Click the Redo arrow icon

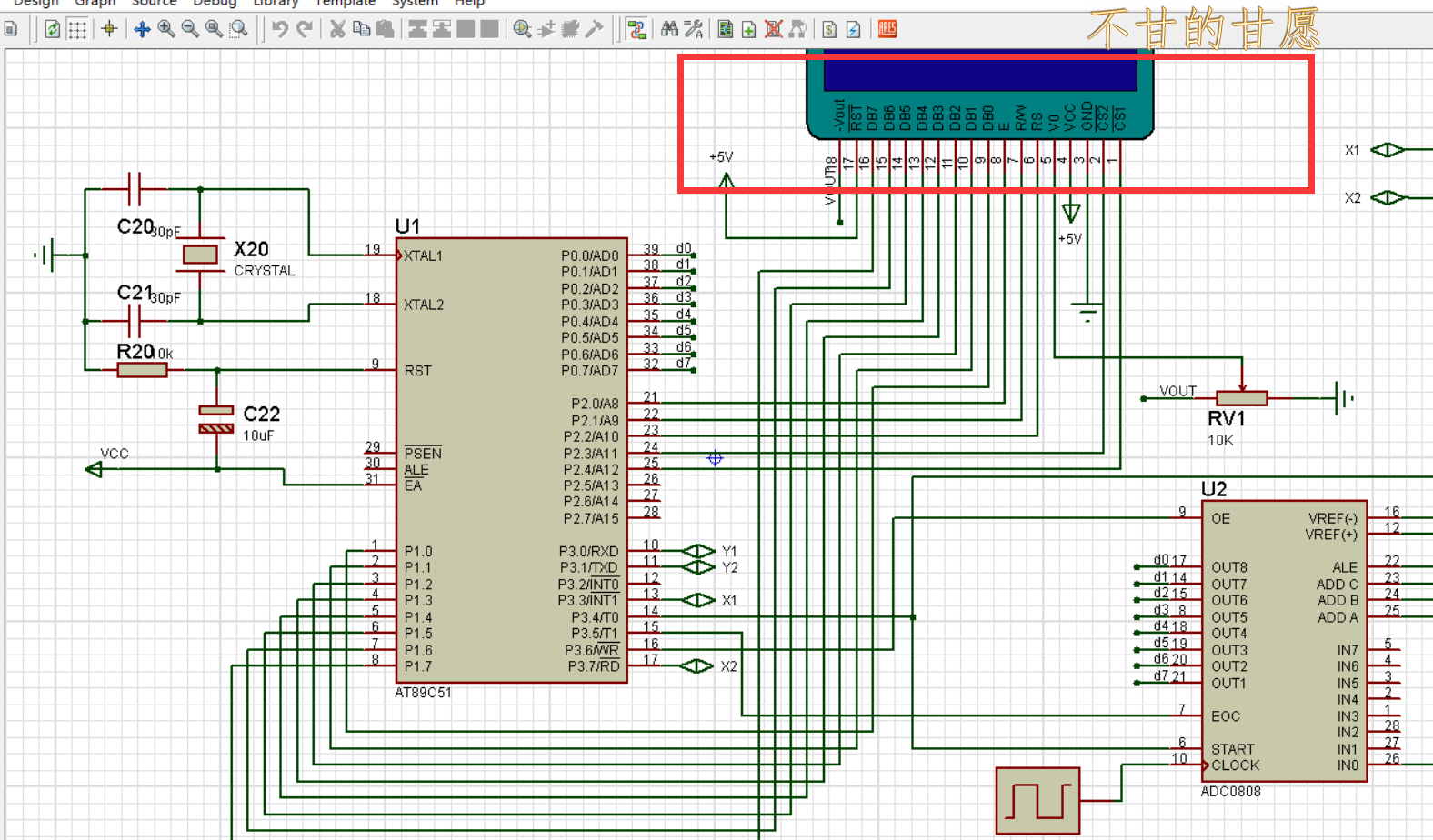(305, 29)
